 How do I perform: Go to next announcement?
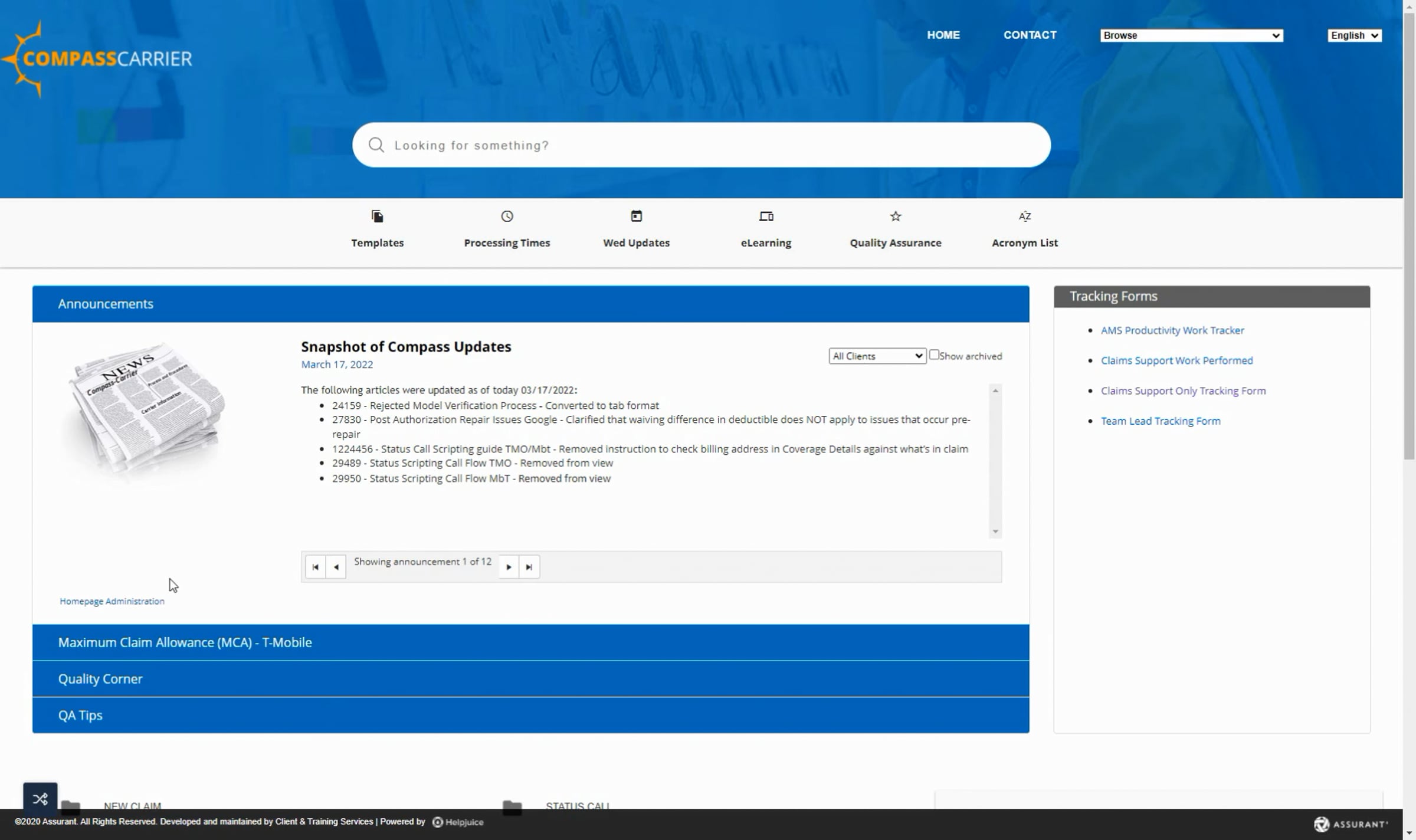(x=509, y=567)
